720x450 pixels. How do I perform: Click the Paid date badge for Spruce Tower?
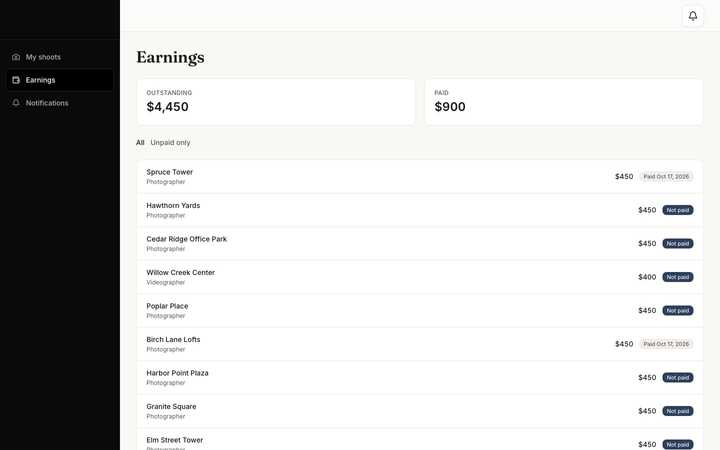click(x=666, y=177)
